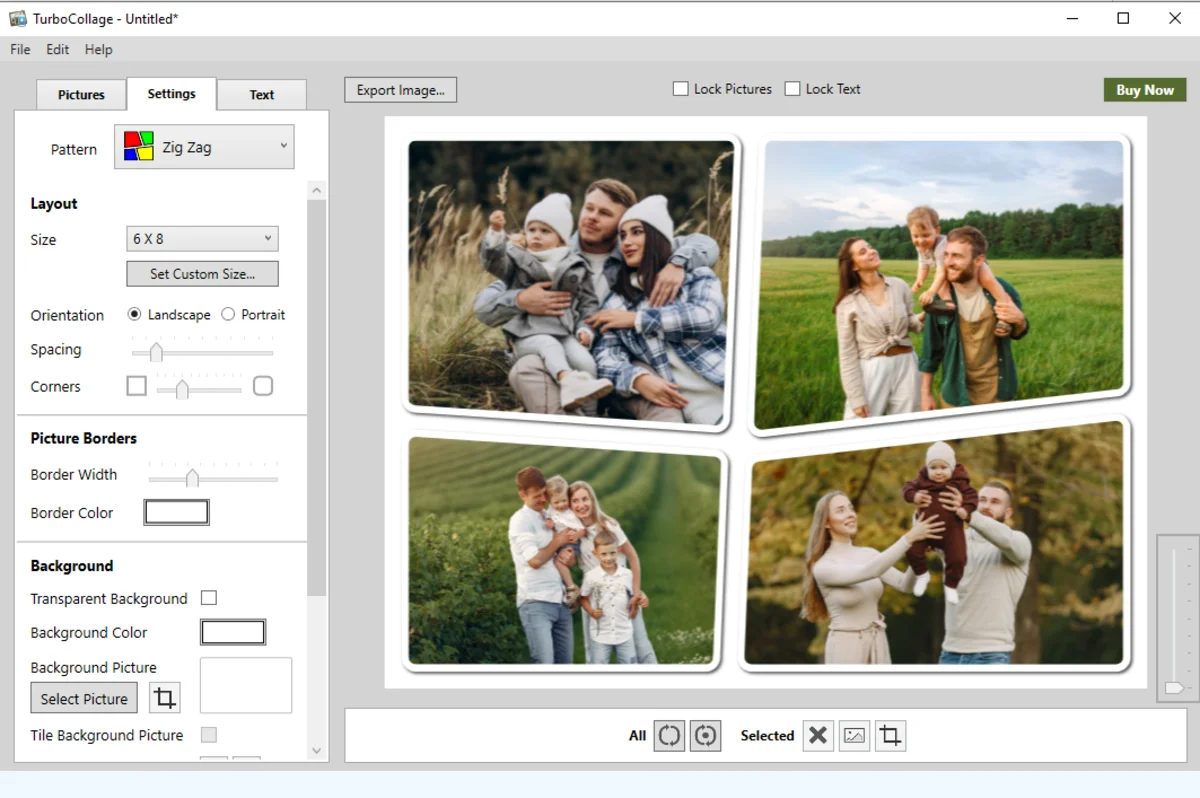Click the shuffle all pictures icon
Image resolution: width=1200 pixels, height=798 pixels.
pyautogui.click(x=669, y=736)
